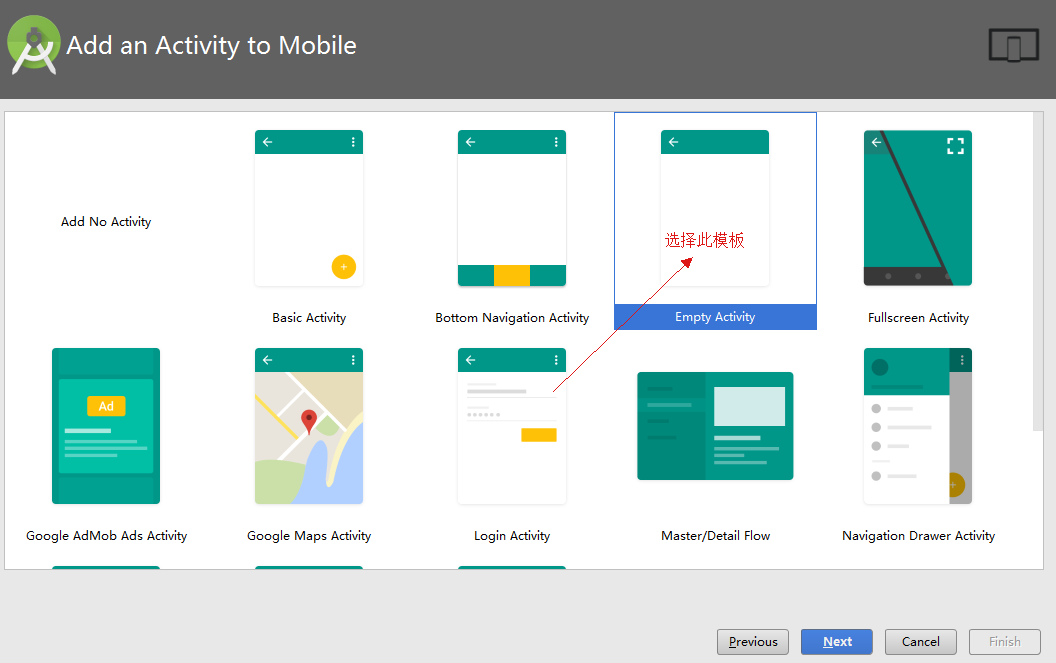Click the Basic Activity label
Screen dimensions: 1056x663
tap(309, 318)
